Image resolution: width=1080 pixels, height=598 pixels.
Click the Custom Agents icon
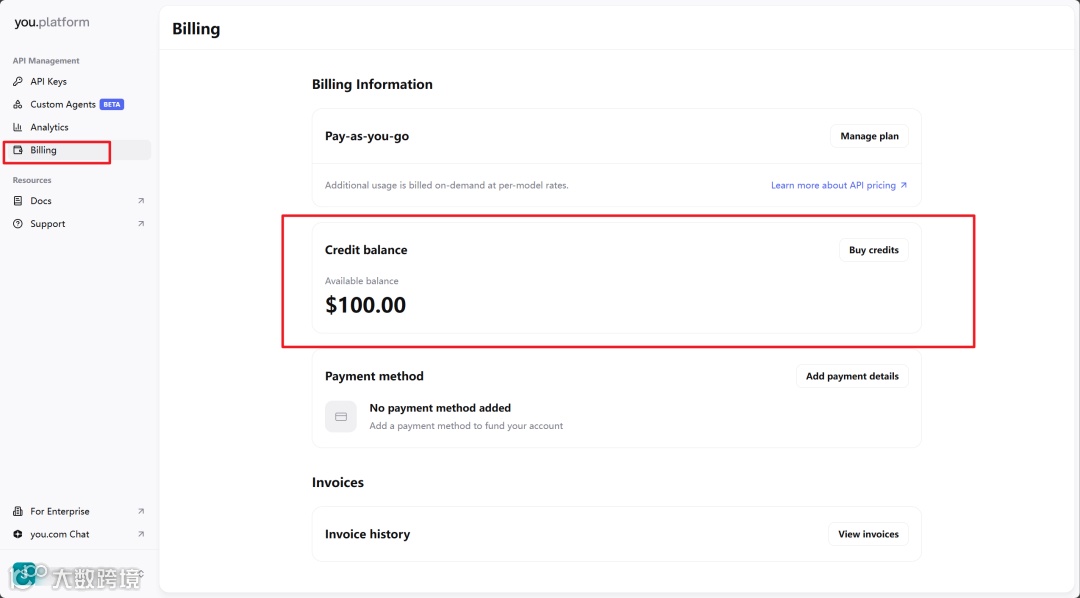click(18, 105)
